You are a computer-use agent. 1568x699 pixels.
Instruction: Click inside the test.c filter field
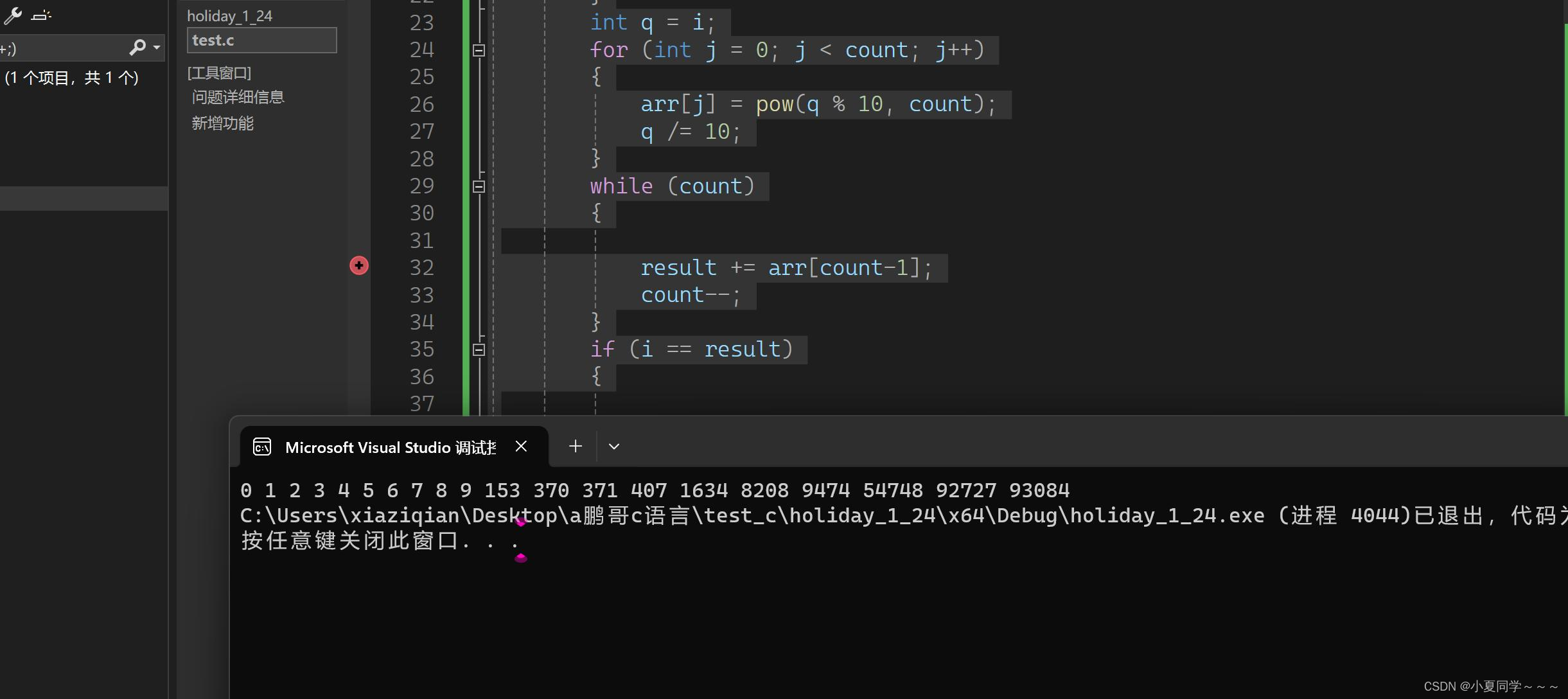coord(261,40)
